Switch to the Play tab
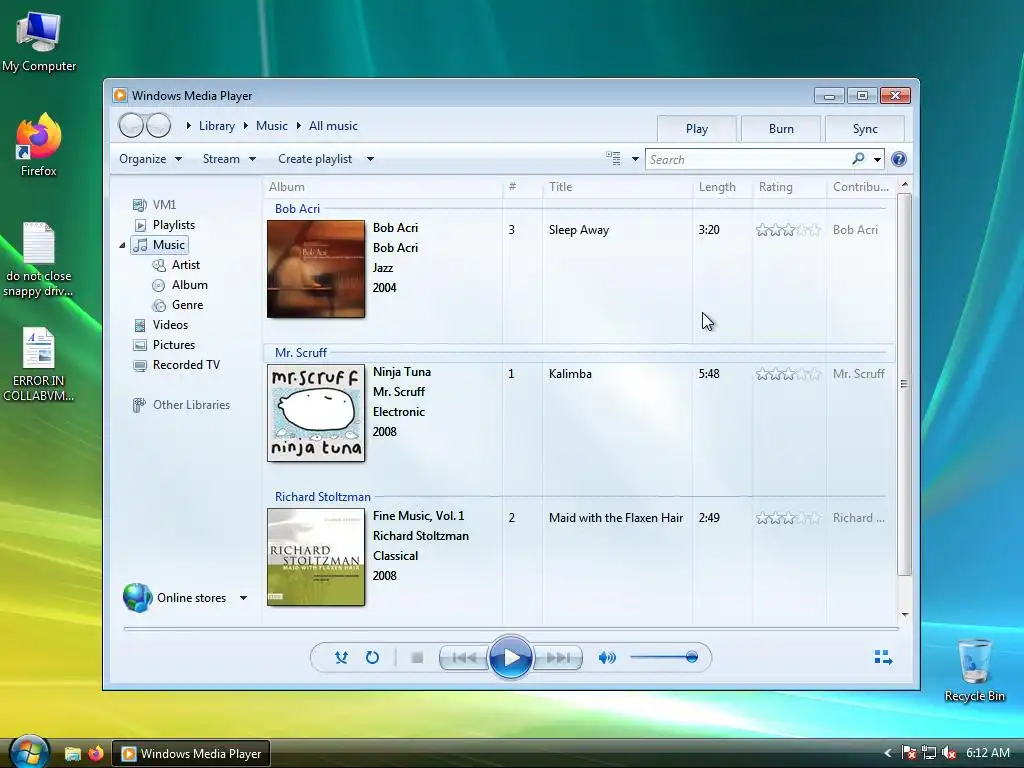Screen dimensions: 1024x768 pyautogui.click(x=697, y=129)
